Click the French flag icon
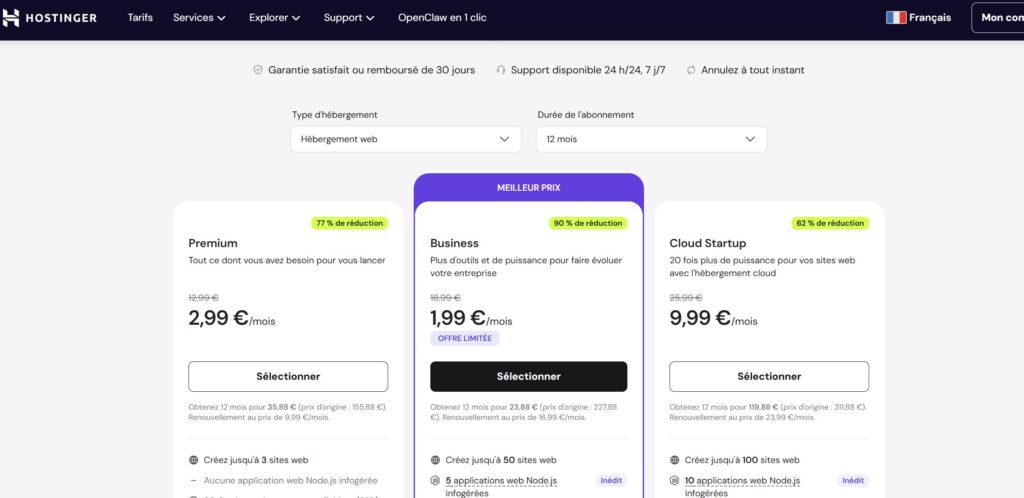Viewport: 1024px width, 498px height. (x=896, y=18)
